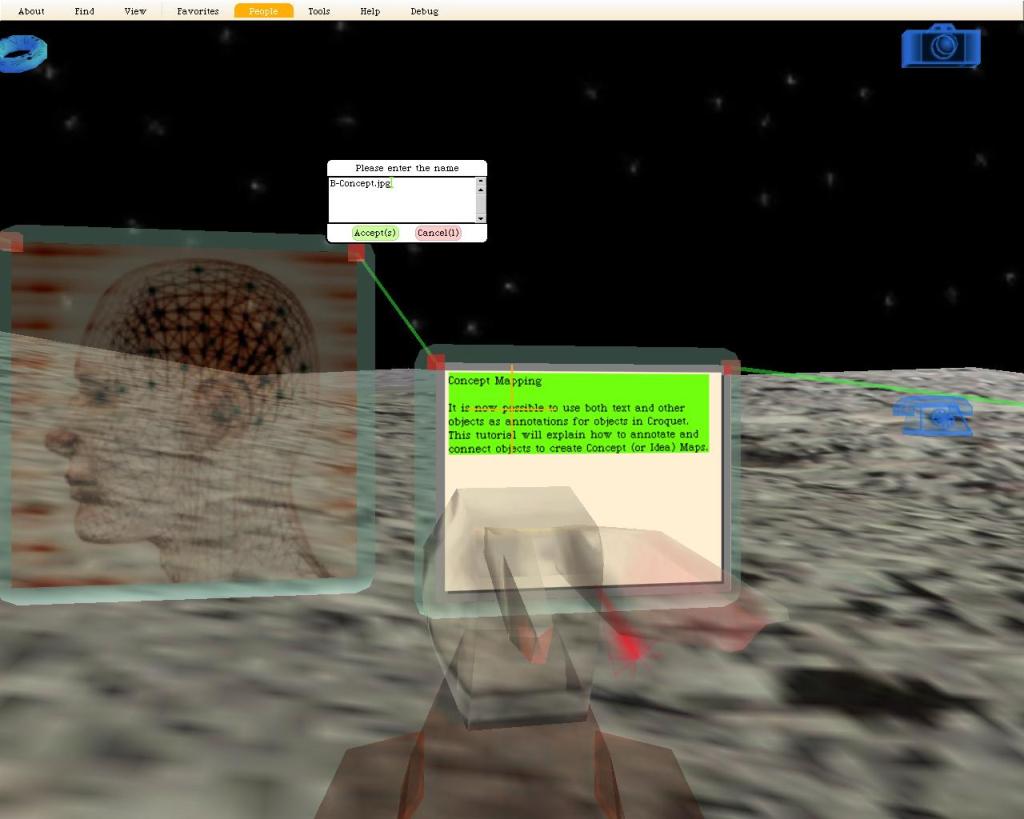Viewport: 1024px width, 819px height.
Task: Click the wireframe head image panel
Action: (185, 415)
